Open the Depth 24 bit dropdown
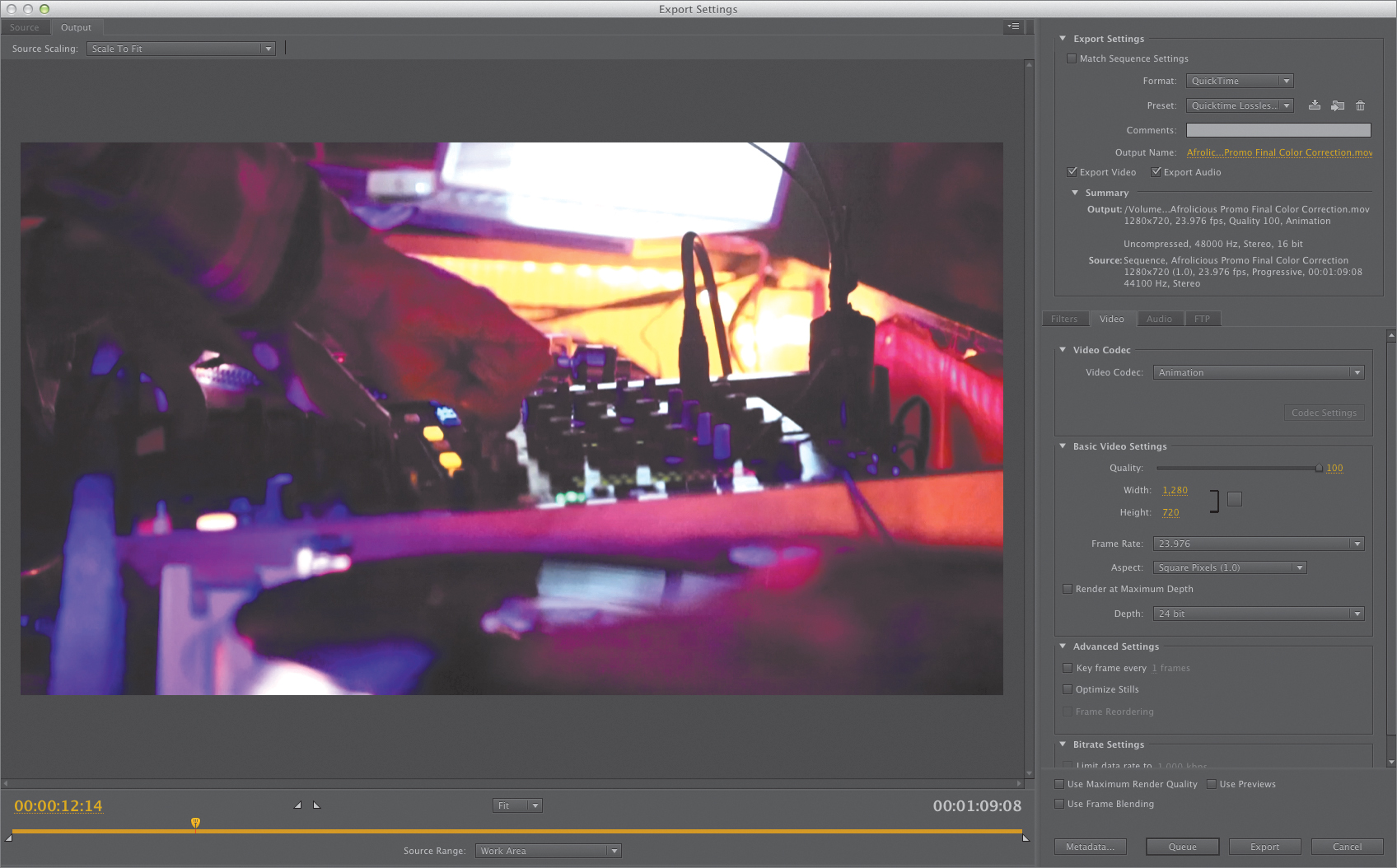Screen dimensions: 1397x868 coord(1259,614)
